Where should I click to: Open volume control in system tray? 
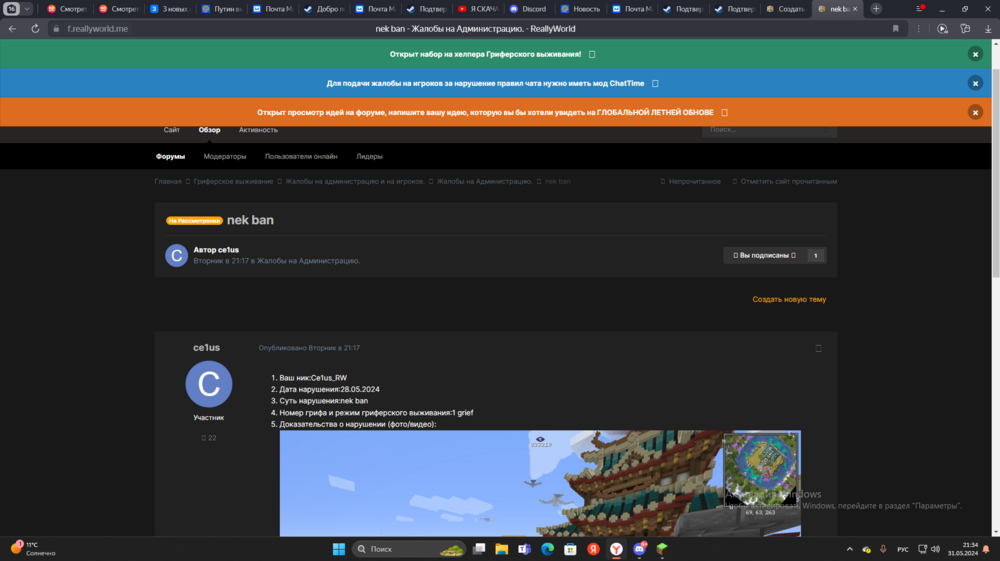coord(936,549)
